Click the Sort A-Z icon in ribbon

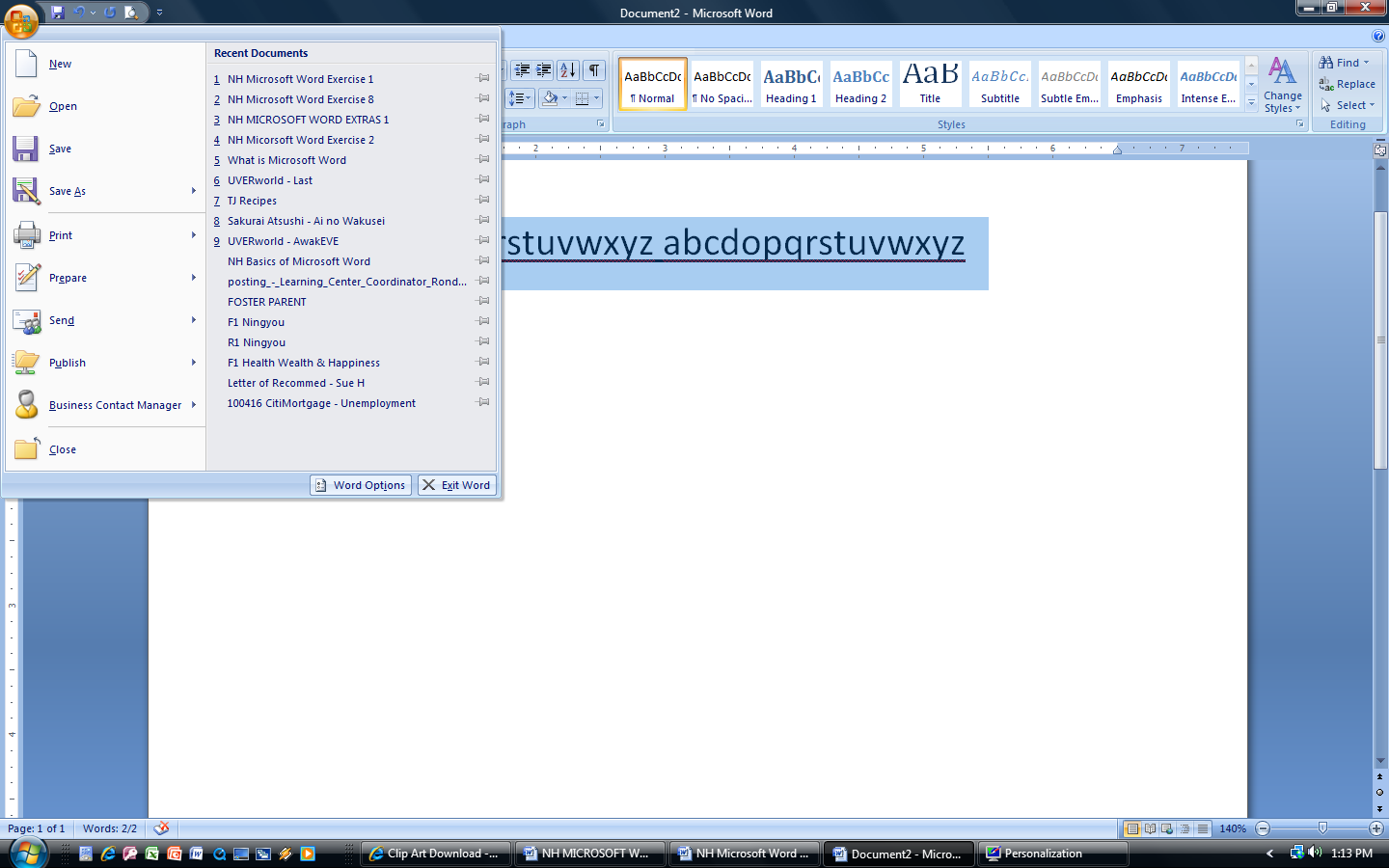[568, 69]
